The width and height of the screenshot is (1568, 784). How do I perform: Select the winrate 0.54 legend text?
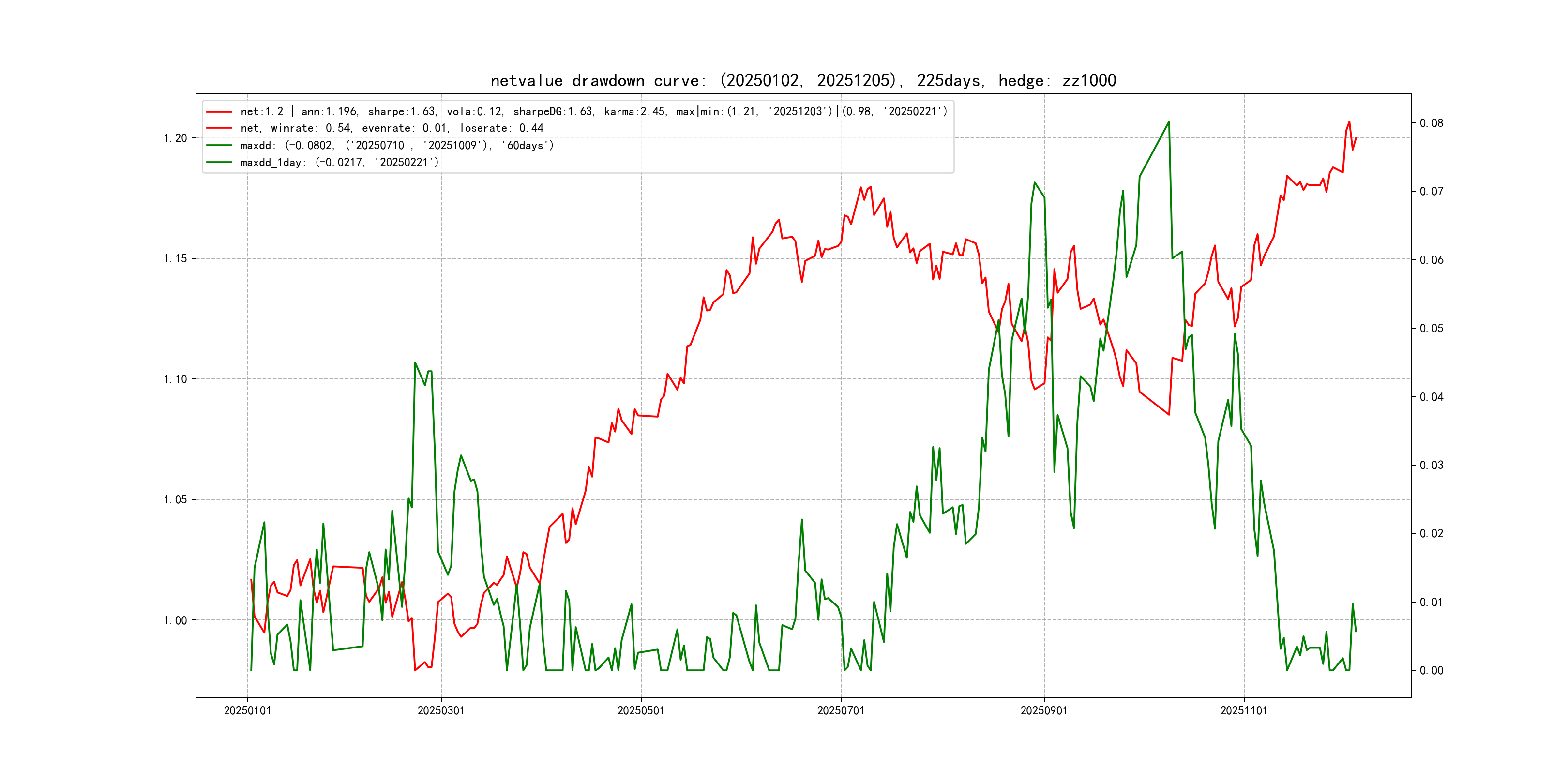coord(392,128)
